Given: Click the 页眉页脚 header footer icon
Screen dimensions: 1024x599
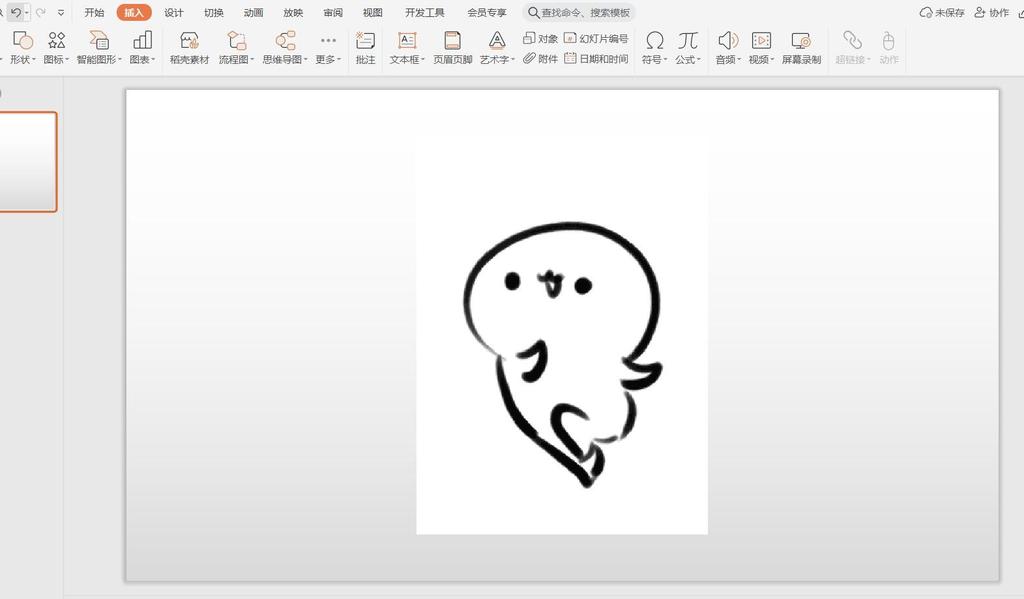Looking at the screenshot, I should tap(452, 46).
